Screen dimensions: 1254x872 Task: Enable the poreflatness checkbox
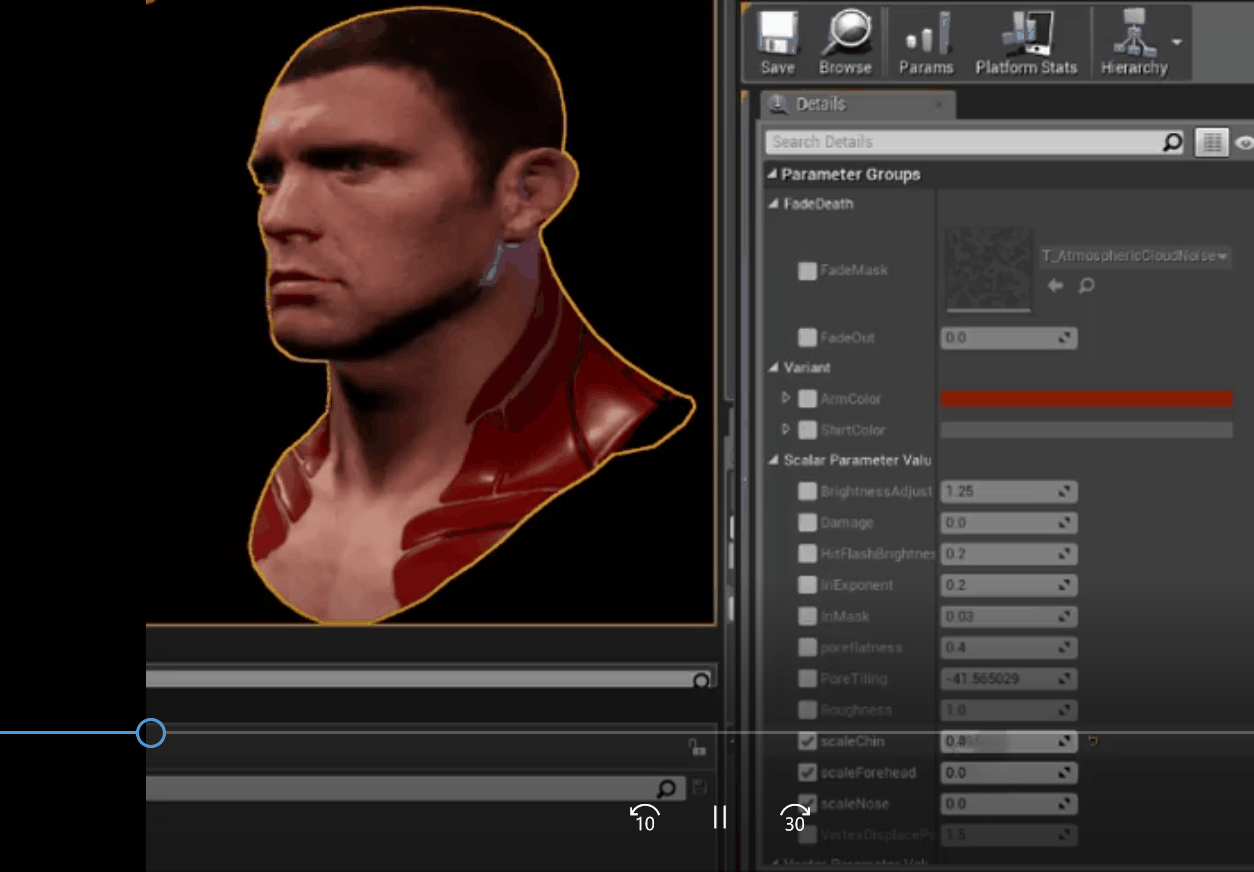807,648
